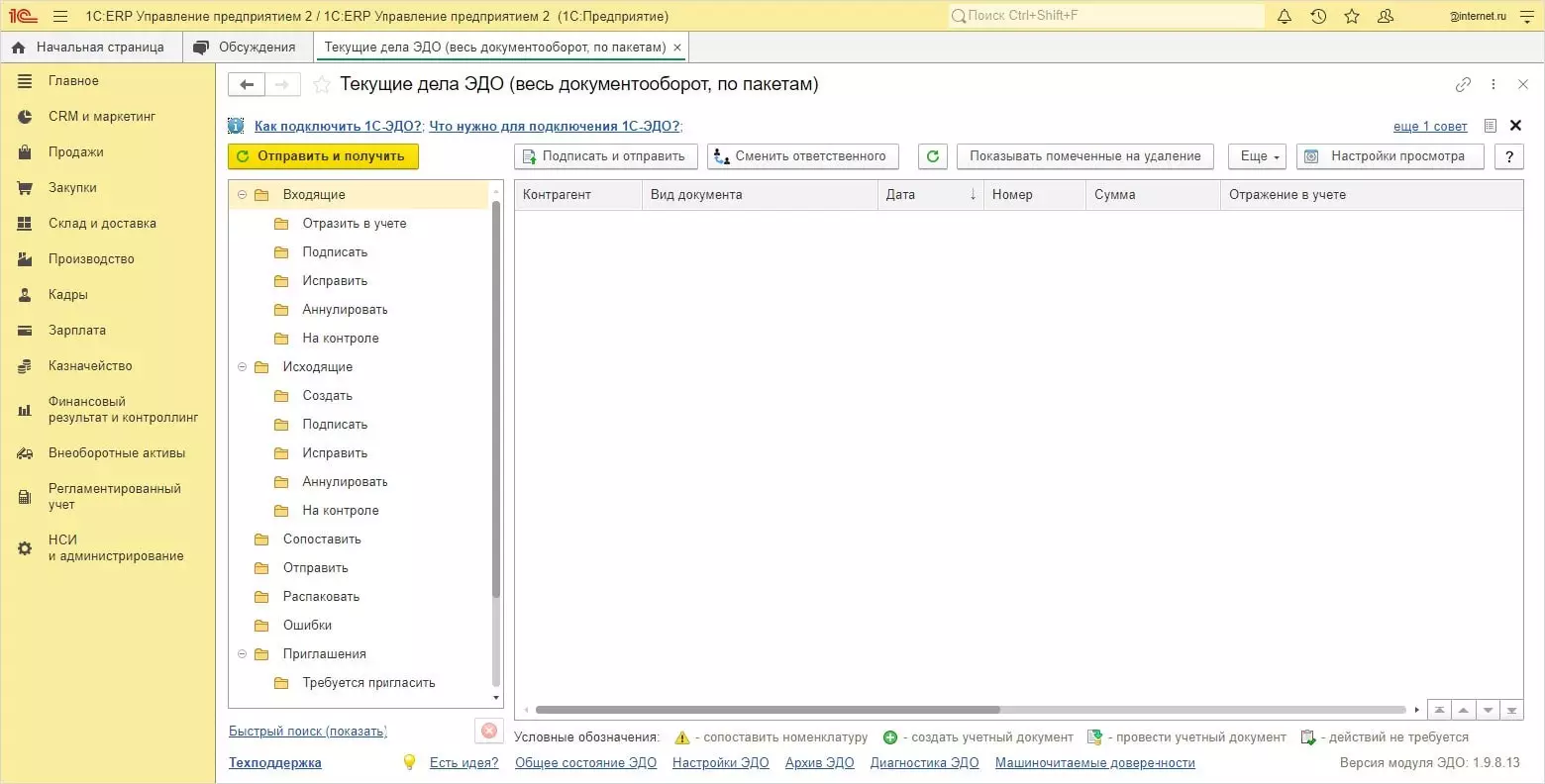This screenshot has width=1545, height=784.
Task: Open Машиночитаемые доверенности link
Action: tap(1095, 762)
